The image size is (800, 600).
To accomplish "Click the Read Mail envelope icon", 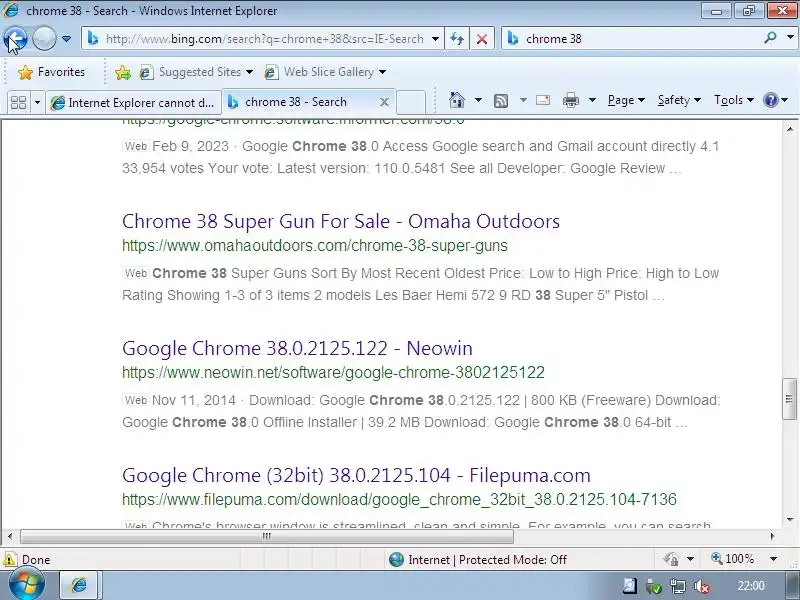I will pos(543,100).
